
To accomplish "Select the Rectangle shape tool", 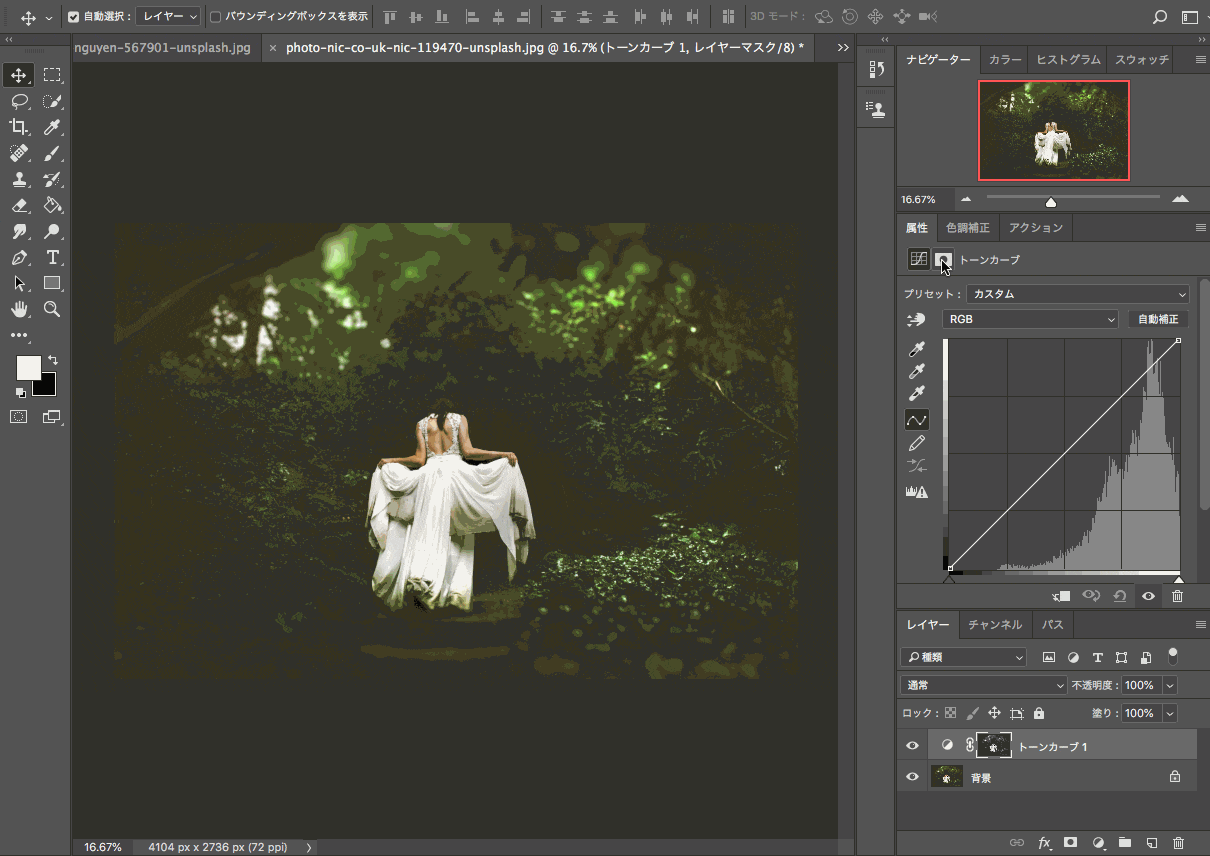I will 52,283.
